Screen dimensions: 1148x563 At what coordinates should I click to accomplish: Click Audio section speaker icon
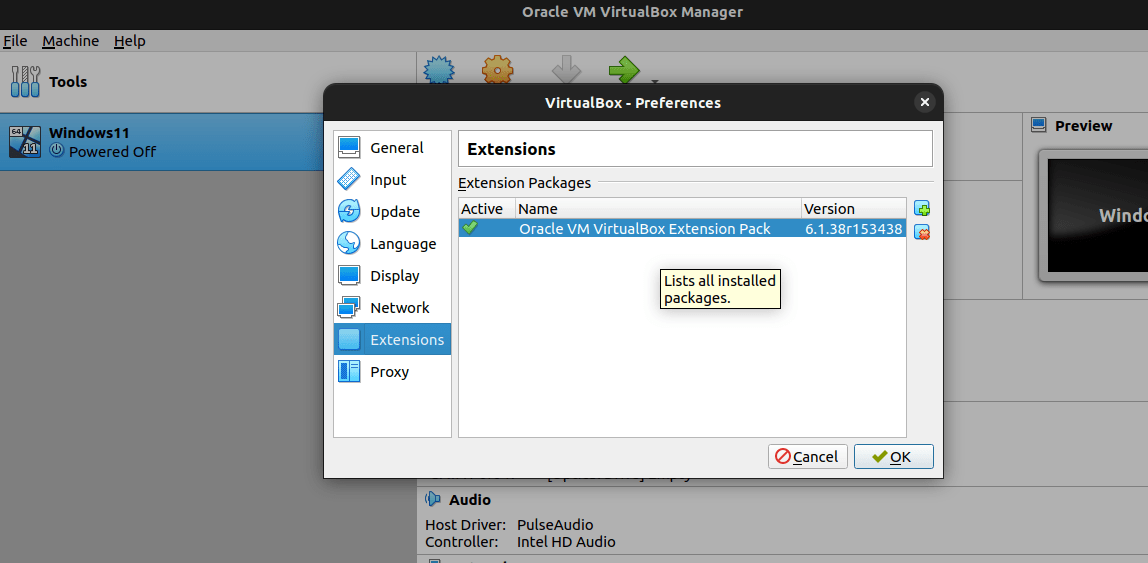(433, 499)
